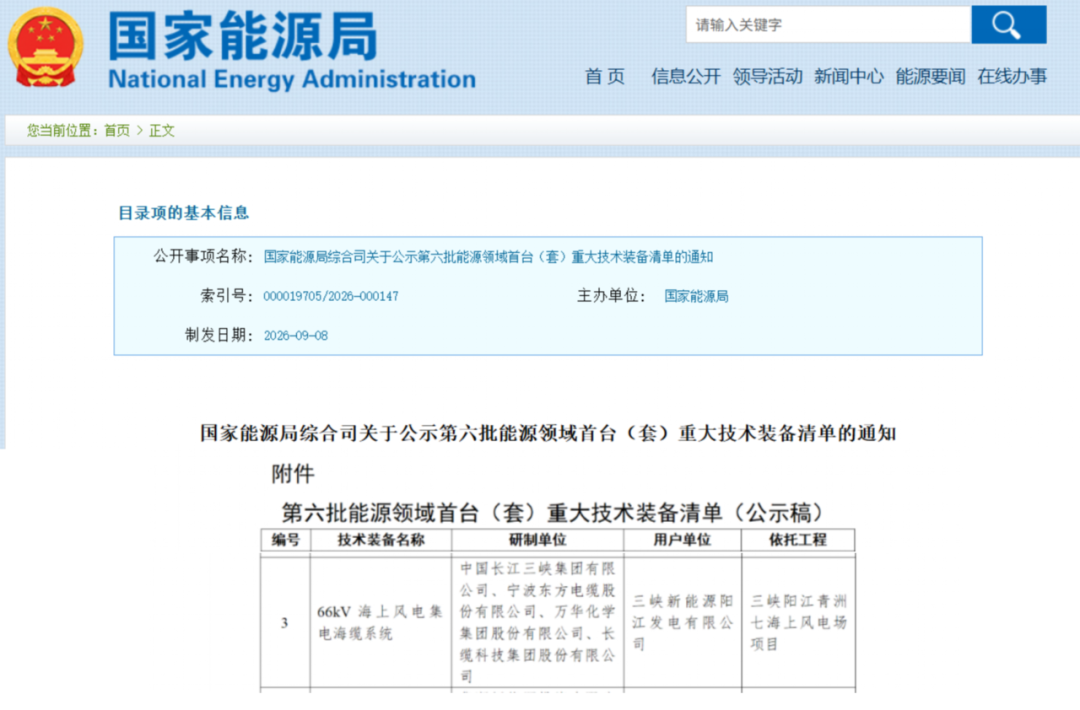Click the 66kV 海上风电集电海缆系统 table cell
Viewport: 1080px width, 710px height.
(x=381, y=622)
